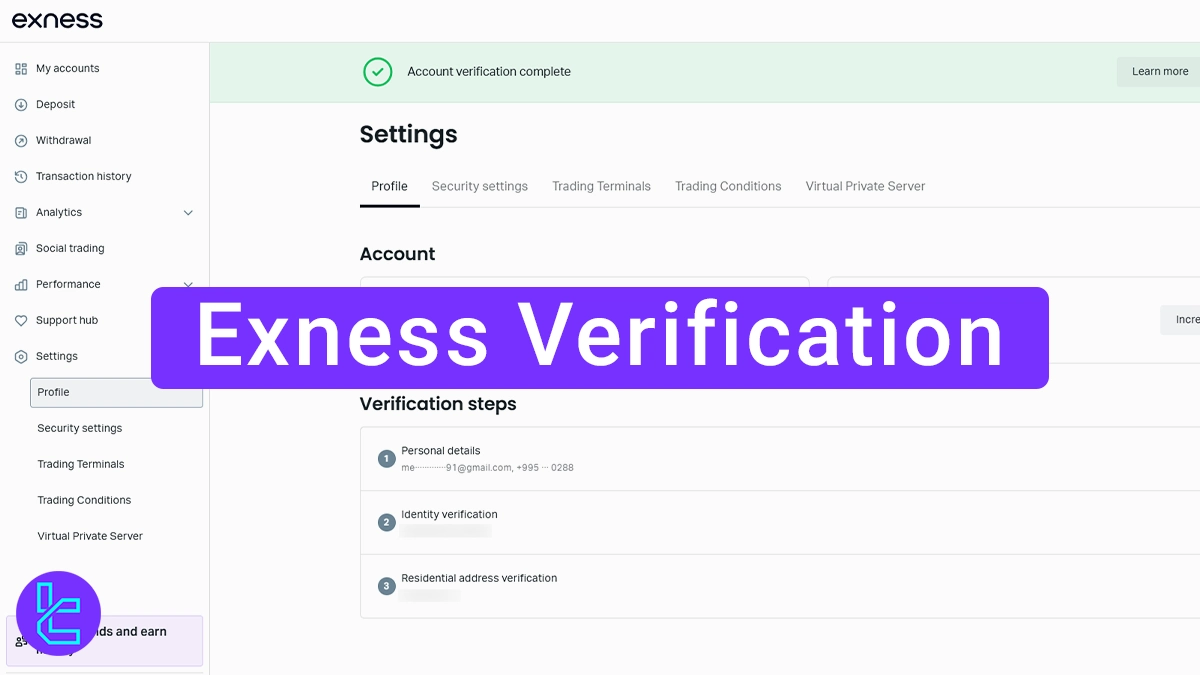
Task: Select step 3 Residential address verification circle
Action: pyautogui.click(x=386, y=585)
